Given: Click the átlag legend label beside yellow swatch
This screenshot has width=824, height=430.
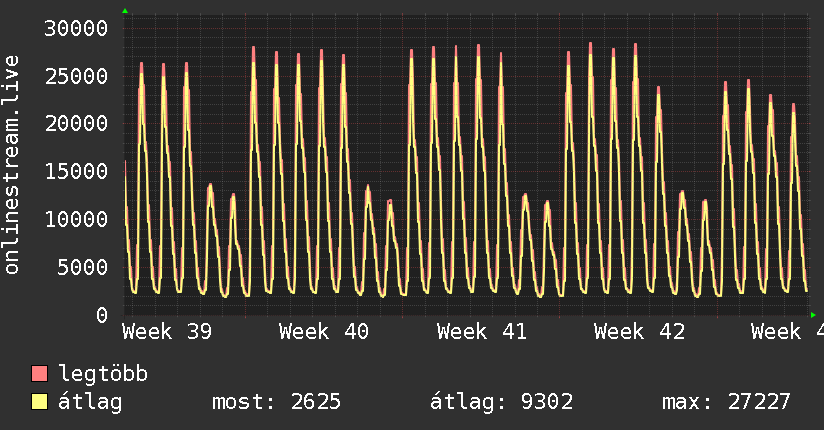Looking at the screenshot, I should click(90, 402).
